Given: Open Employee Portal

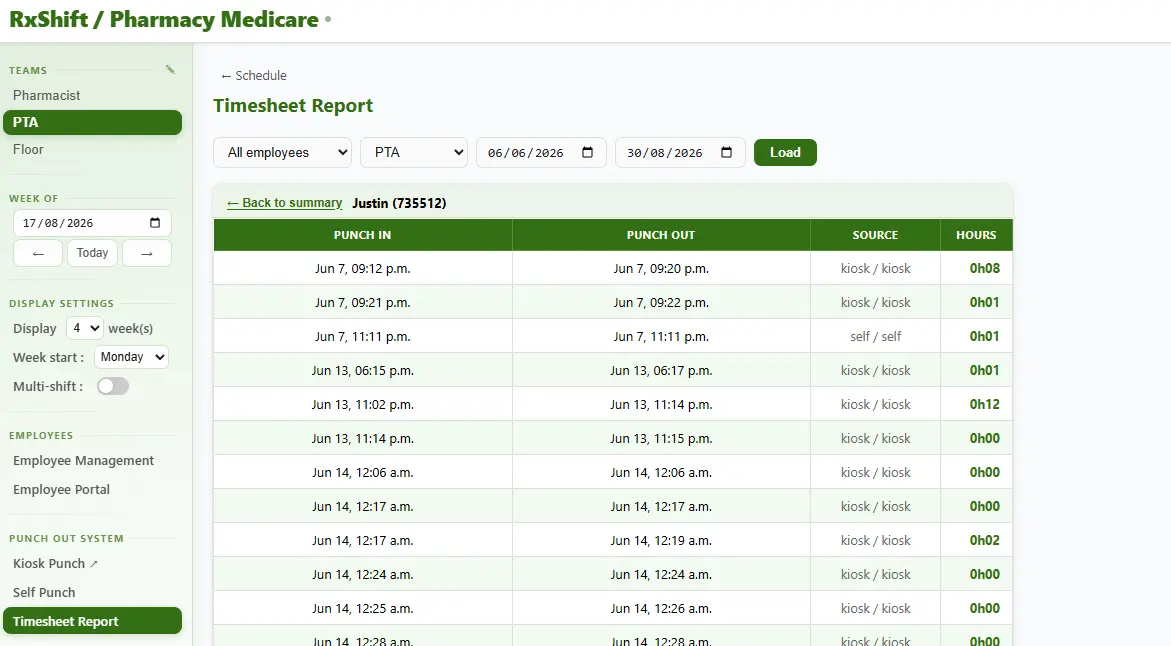Looking at the screenshot, I should (x=61, y=490).
